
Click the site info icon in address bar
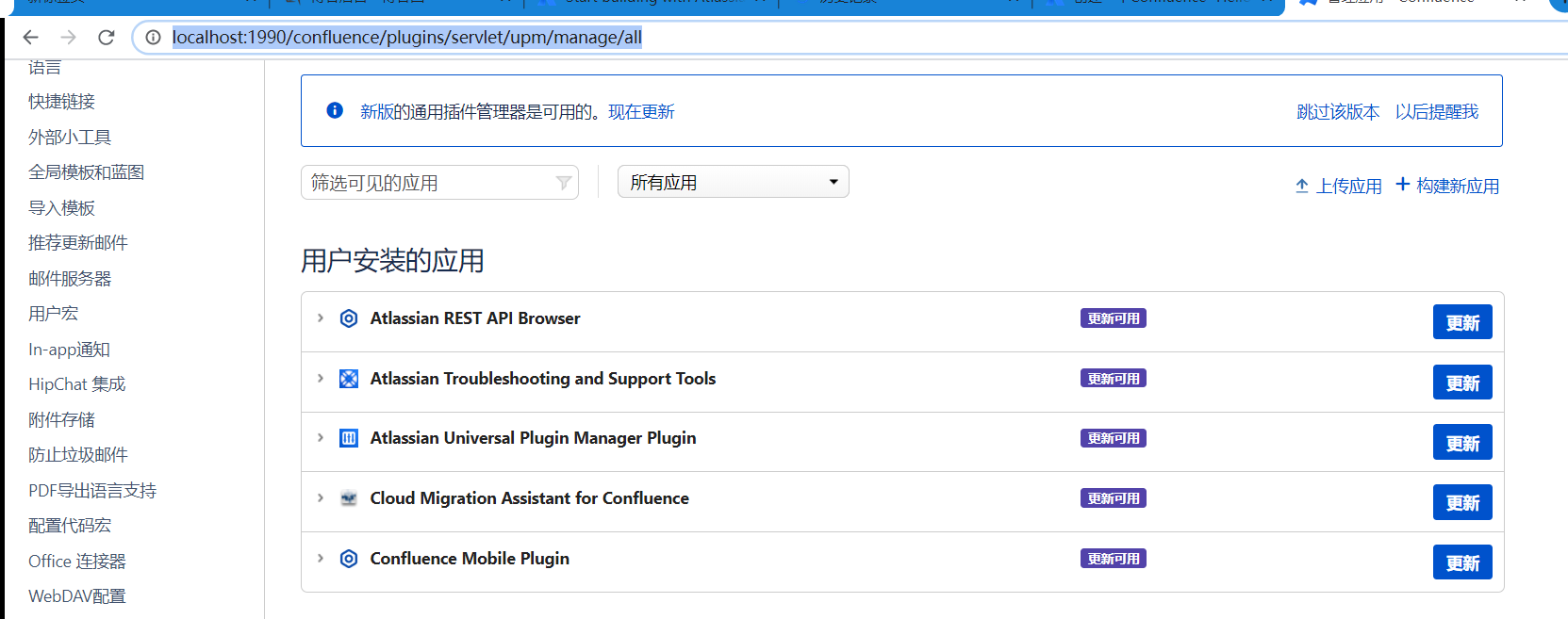153,37
